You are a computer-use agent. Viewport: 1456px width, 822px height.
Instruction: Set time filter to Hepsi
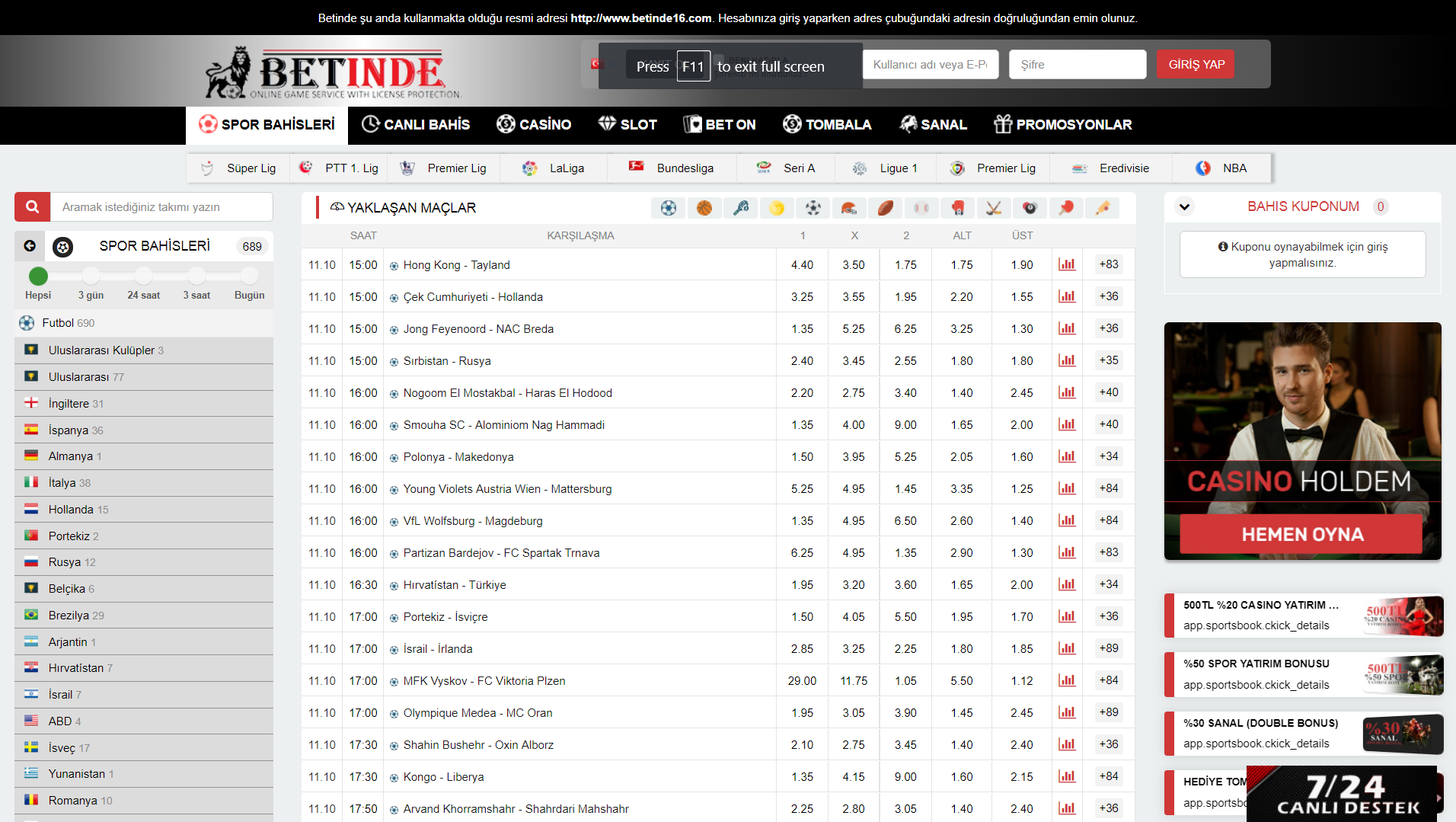coord(38,277)
